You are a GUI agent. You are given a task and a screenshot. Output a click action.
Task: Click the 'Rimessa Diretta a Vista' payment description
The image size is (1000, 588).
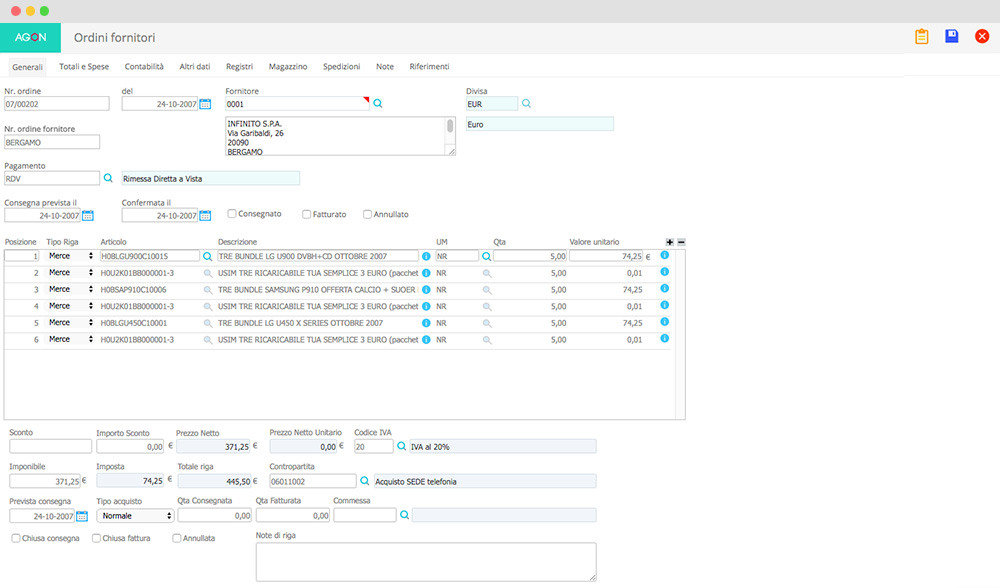tap(210, 179)
